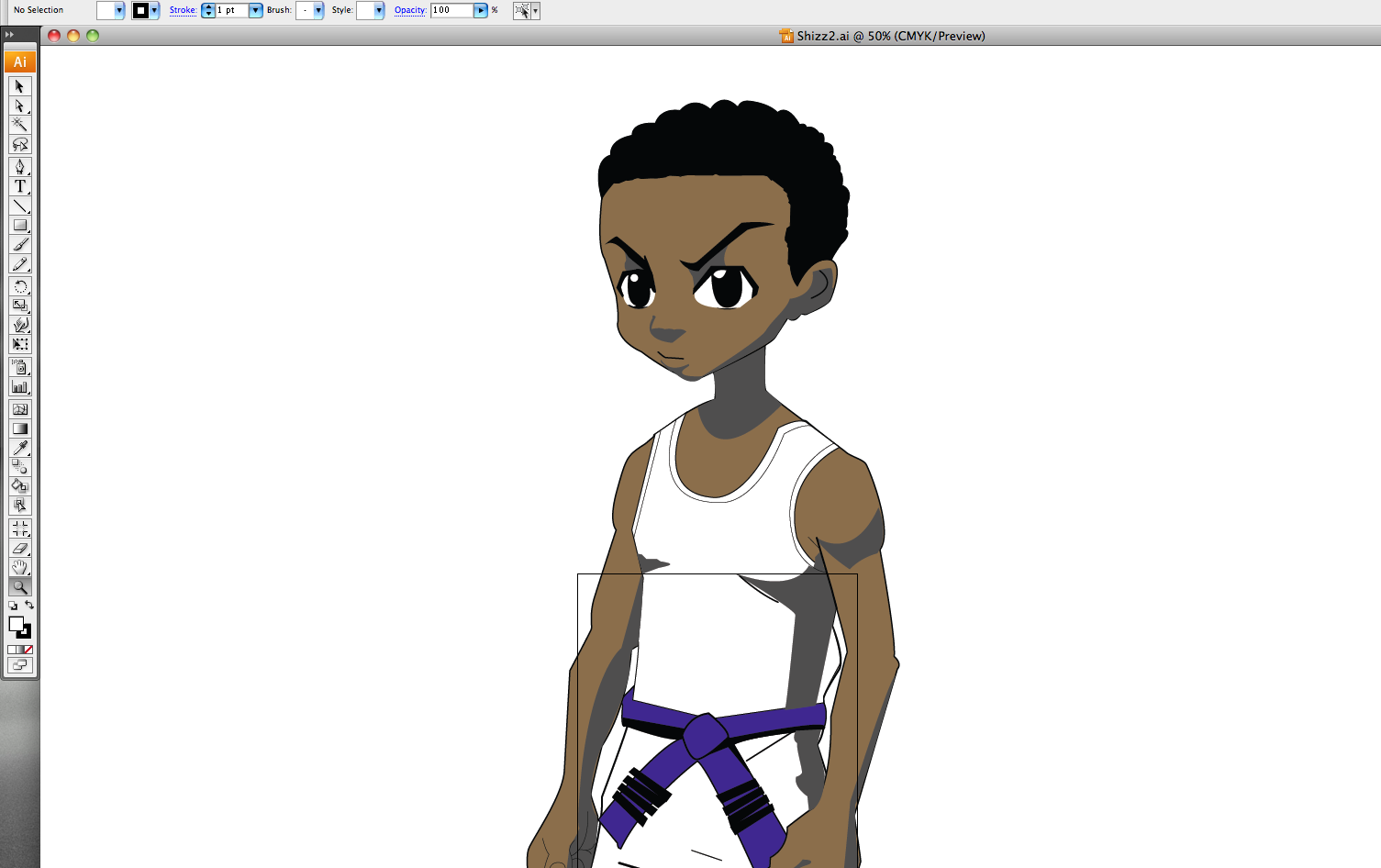This screenshot has height=868, width=1381.
Task: Select the Type tool
Action: [x=20, y=186]
